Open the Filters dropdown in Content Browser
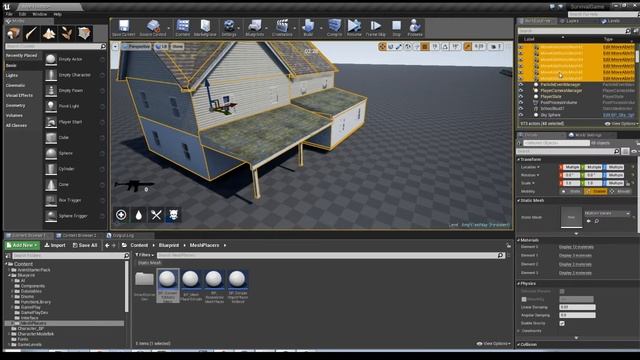 pyautogui.click(x=144, y=255)
